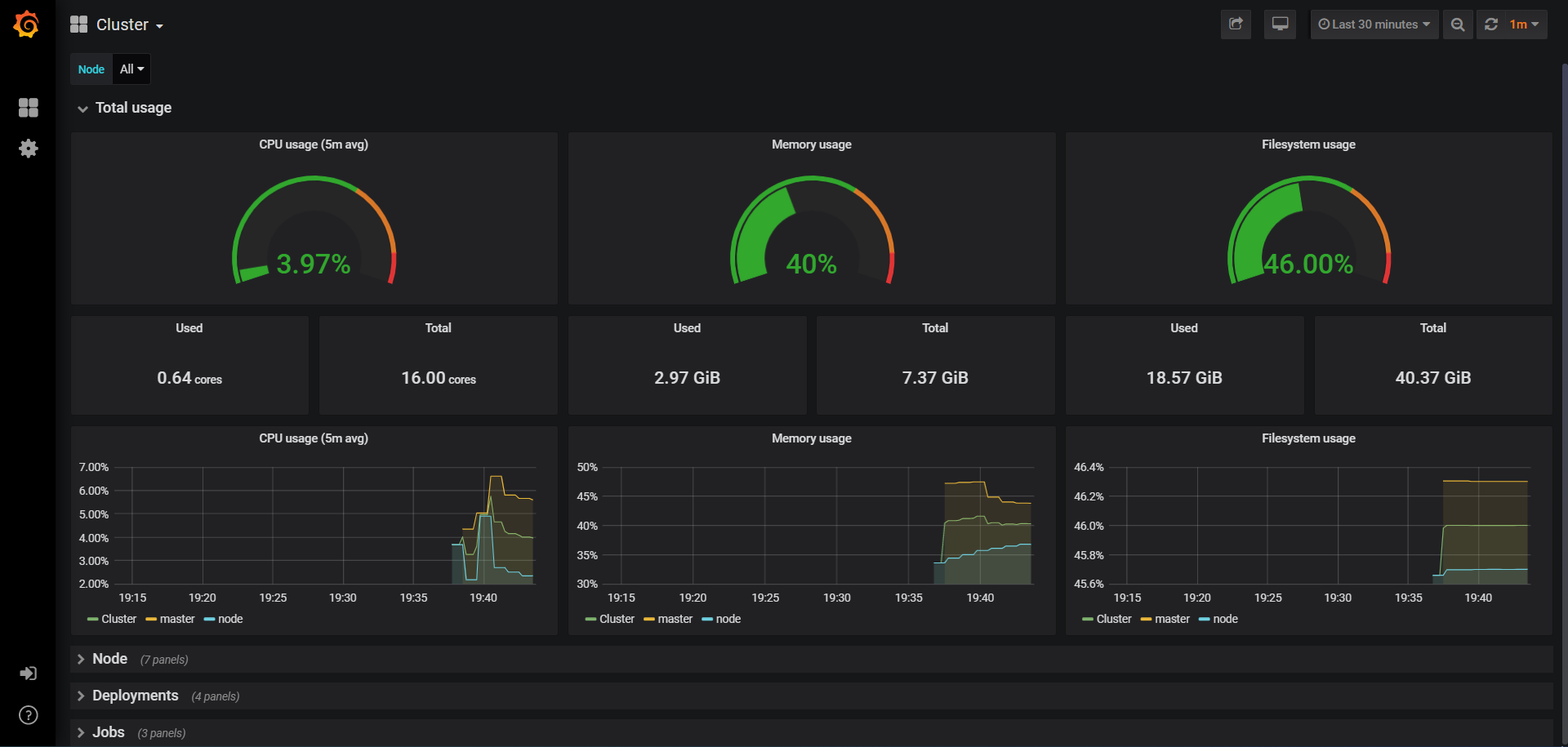The height and width of the screenshot is (747, 1568).
Task: Collapse the Total usage row
Action: point(125,108)
